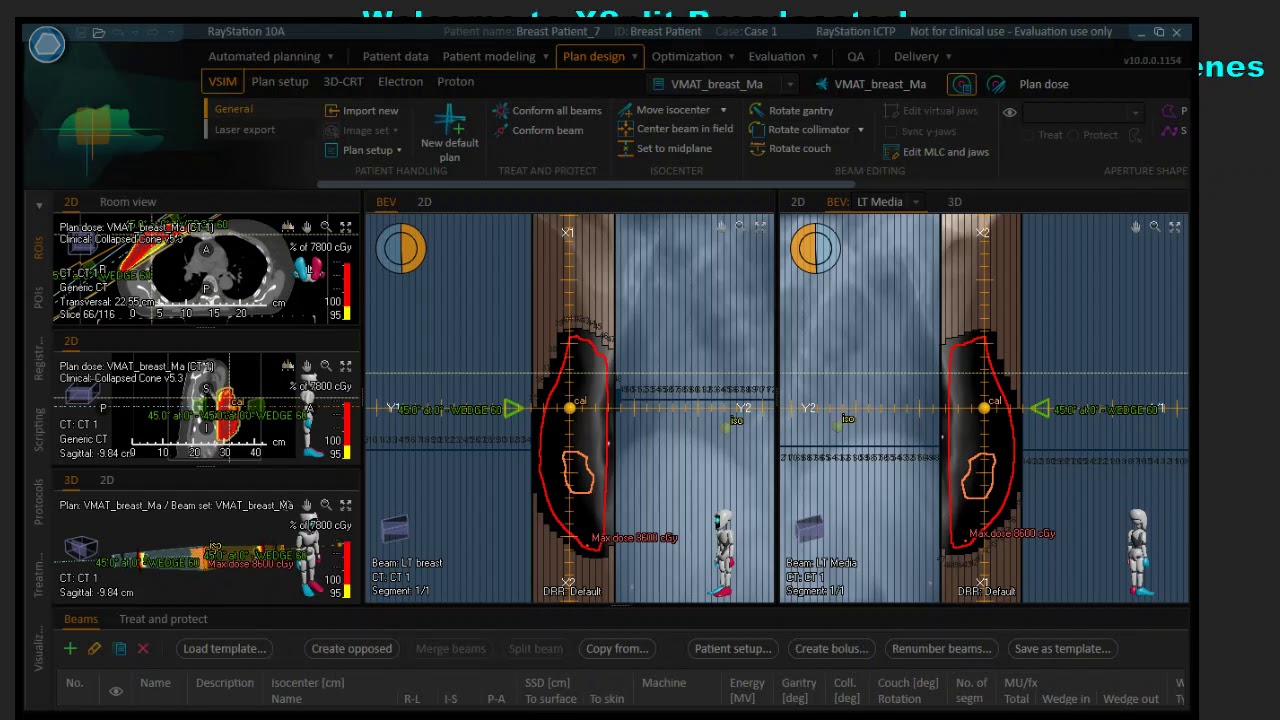
Task: Switch to the Electron tab
Action: (x=400, y=82)
